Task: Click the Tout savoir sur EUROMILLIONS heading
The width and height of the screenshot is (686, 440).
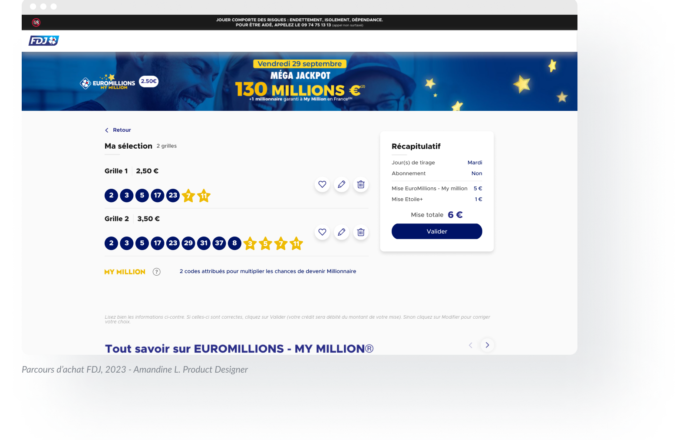Action: pos(239,349)
